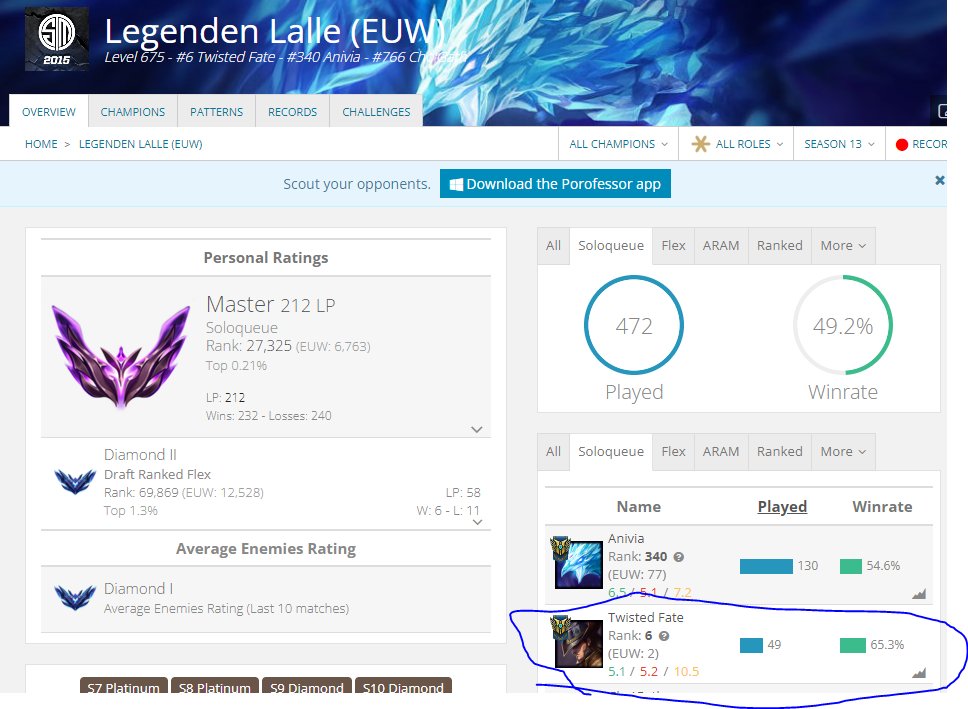
Task: Click Anivia's blue played bar
Action: click(766, 566)
